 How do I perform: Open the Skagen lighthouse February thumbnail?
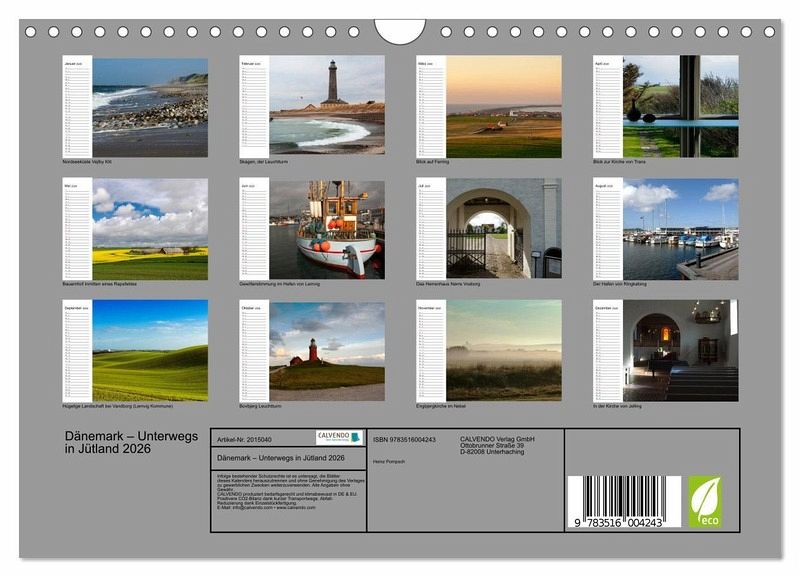327,105
